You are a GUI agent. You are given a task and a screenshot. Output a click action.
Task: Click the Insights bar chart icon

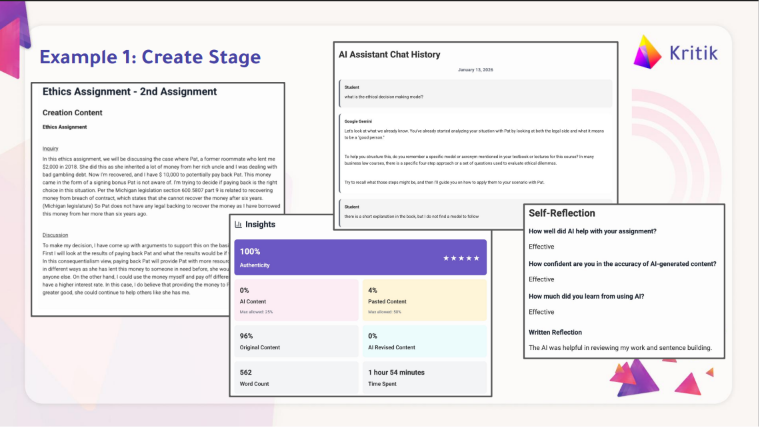(238, 225)
